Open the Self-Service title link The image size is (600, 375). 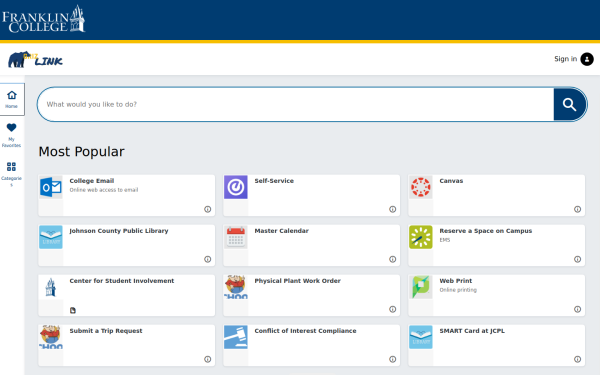[274, 181]
